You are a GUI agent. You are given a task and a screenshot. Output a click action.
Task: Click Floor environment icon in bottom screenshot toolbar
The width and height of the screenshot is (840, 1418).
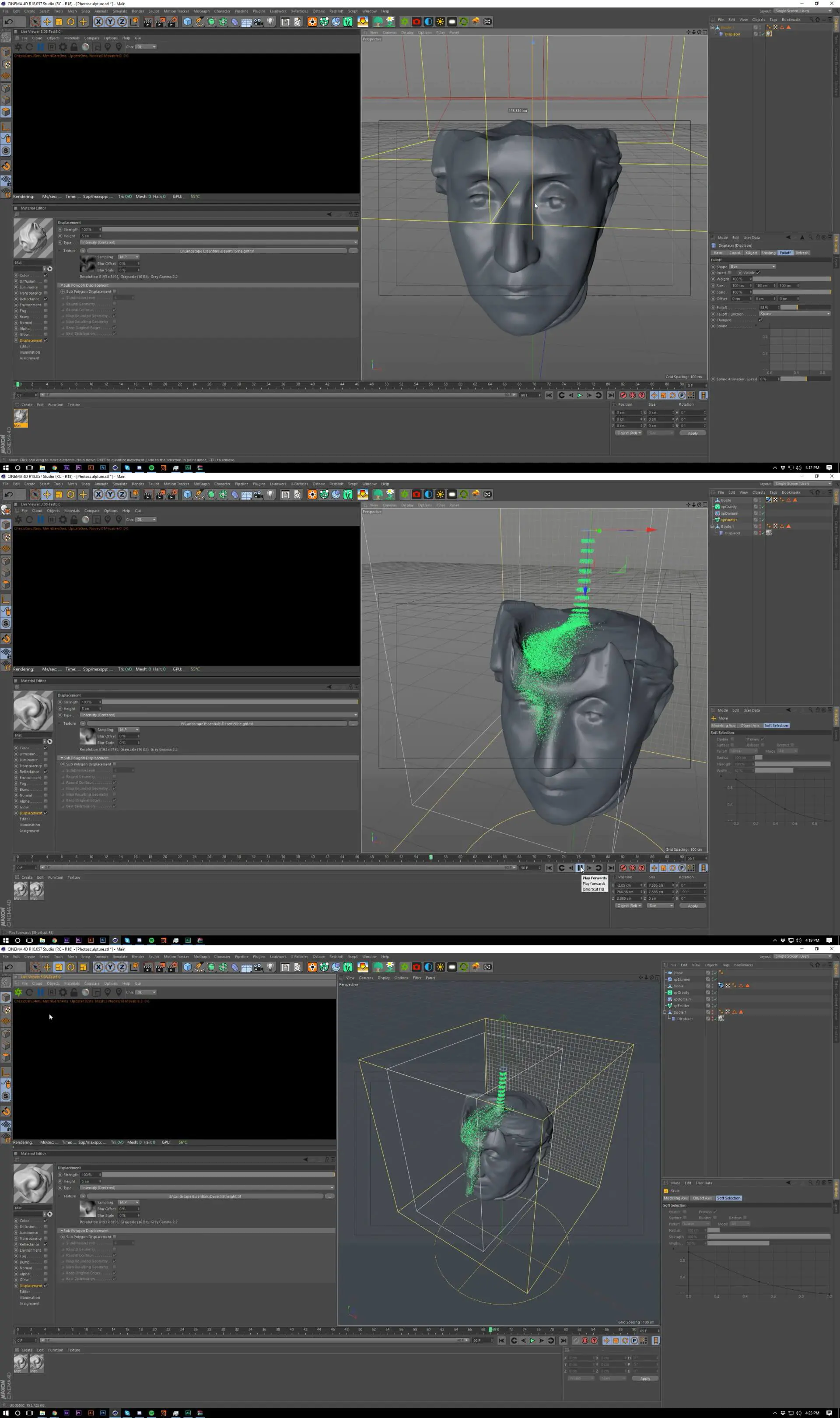click(247, 967)
